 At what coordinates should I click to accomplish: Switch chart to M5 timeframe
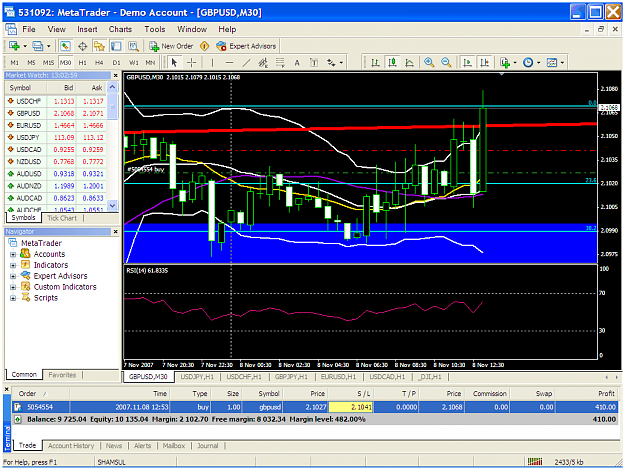[31, 63]
